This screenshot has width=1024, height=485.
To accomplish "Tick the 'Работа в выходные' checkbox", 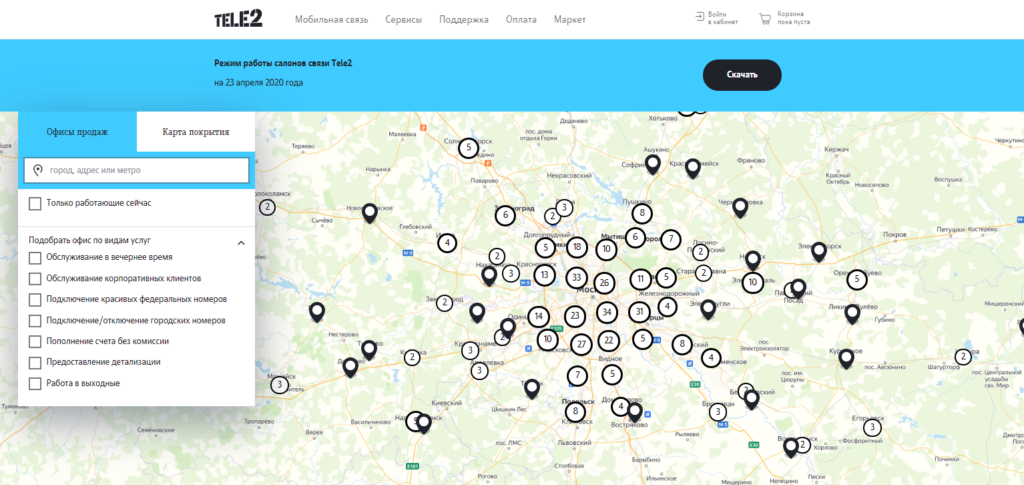I will 36,383.
